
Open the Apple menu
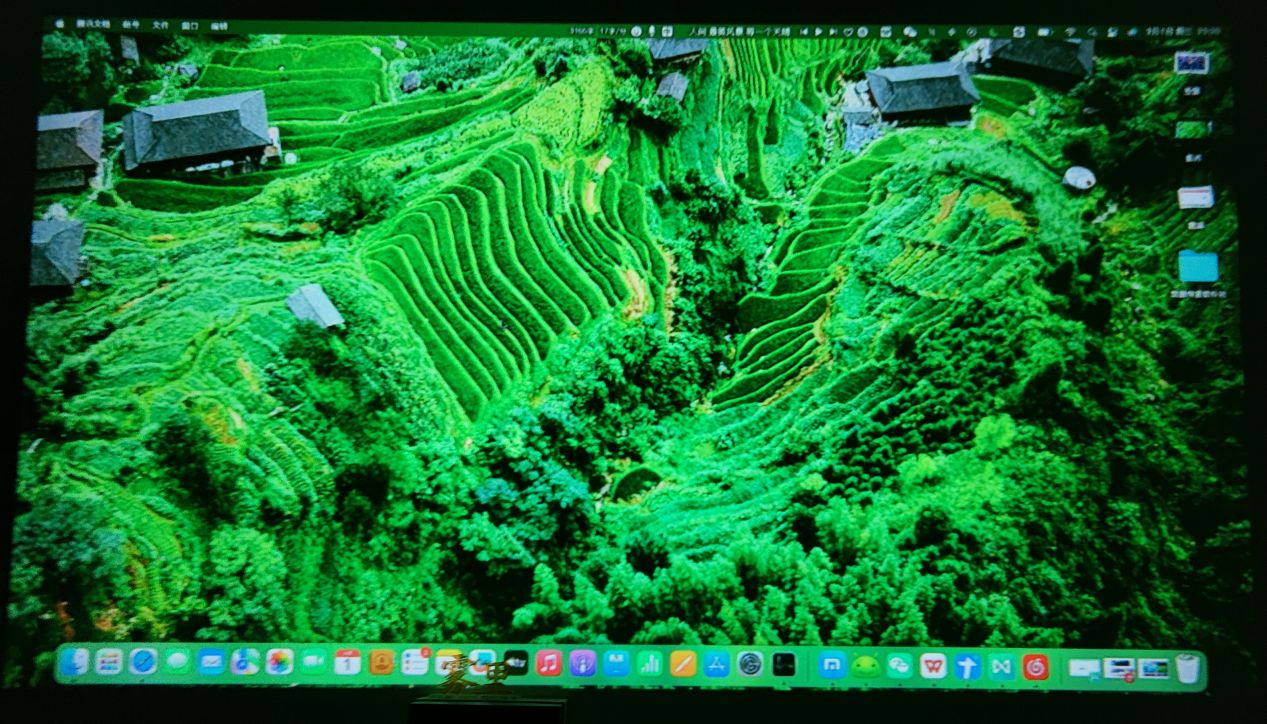[59, 23]
